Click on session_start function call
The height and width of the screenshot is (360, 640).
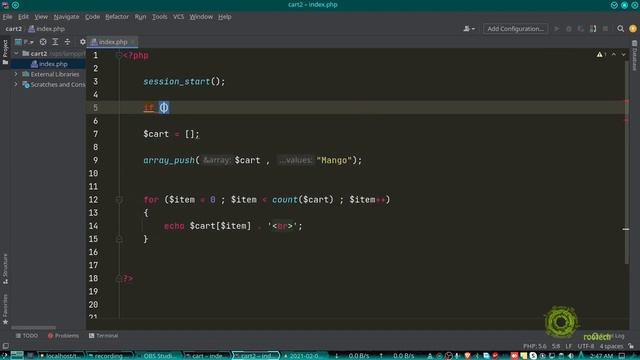coord(176,82)
